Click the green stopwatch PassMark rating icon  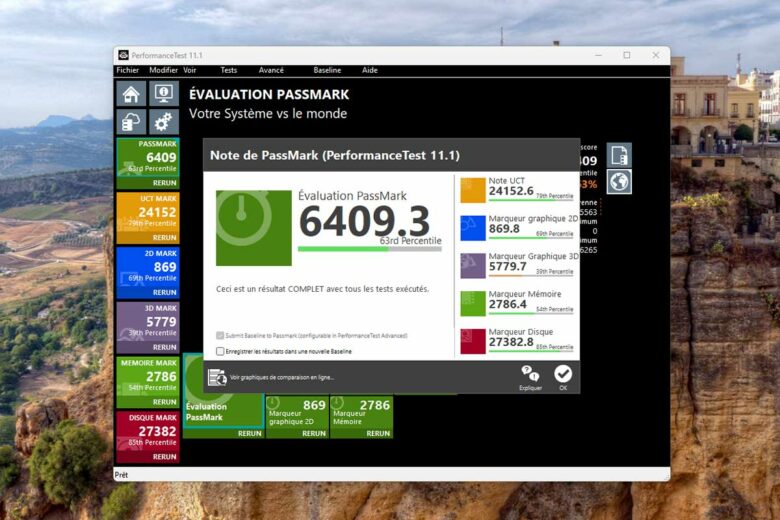[x=254, y=228]
